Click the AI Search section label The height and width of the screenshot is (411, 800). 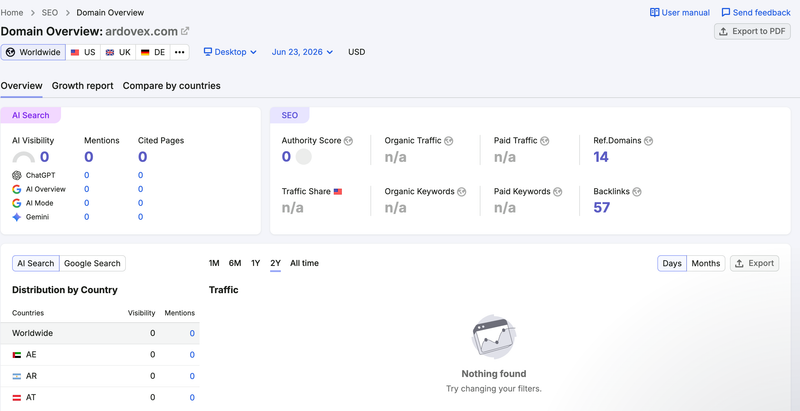pyautogui.click(x=31, y=115)
